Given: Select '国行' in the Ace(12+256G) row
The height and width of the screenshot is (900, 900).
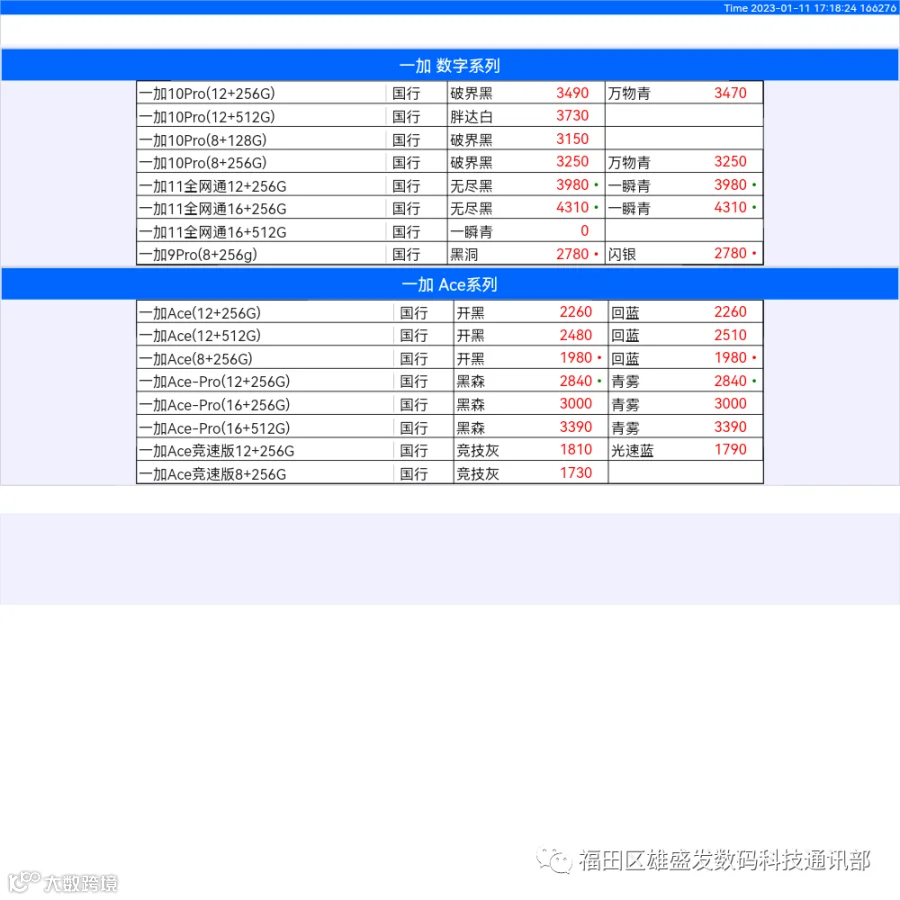Looking at the screenshot, I should pos(414,313).
